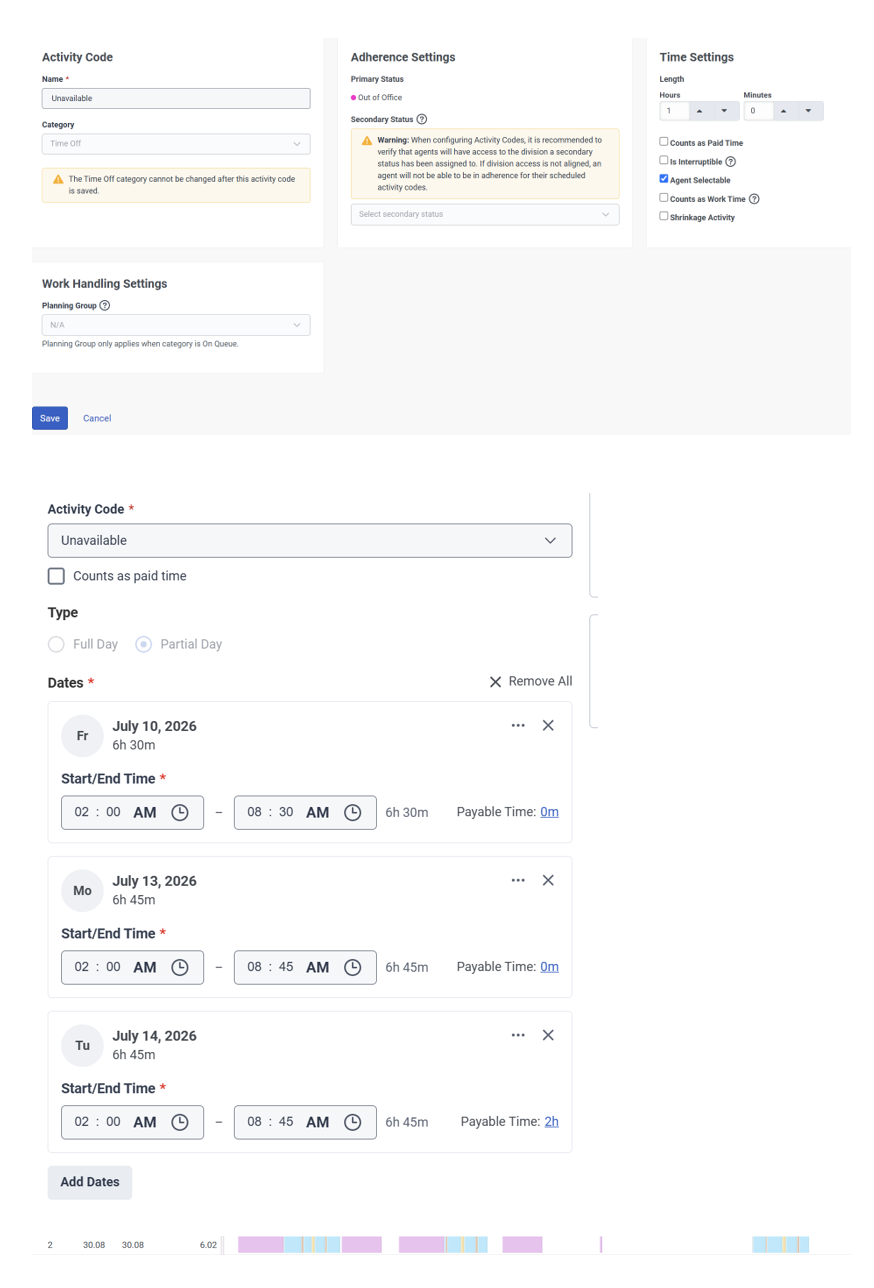Click the Mo day badge for July 13
The image size is (874, 1288).
(x=82, y=891)
